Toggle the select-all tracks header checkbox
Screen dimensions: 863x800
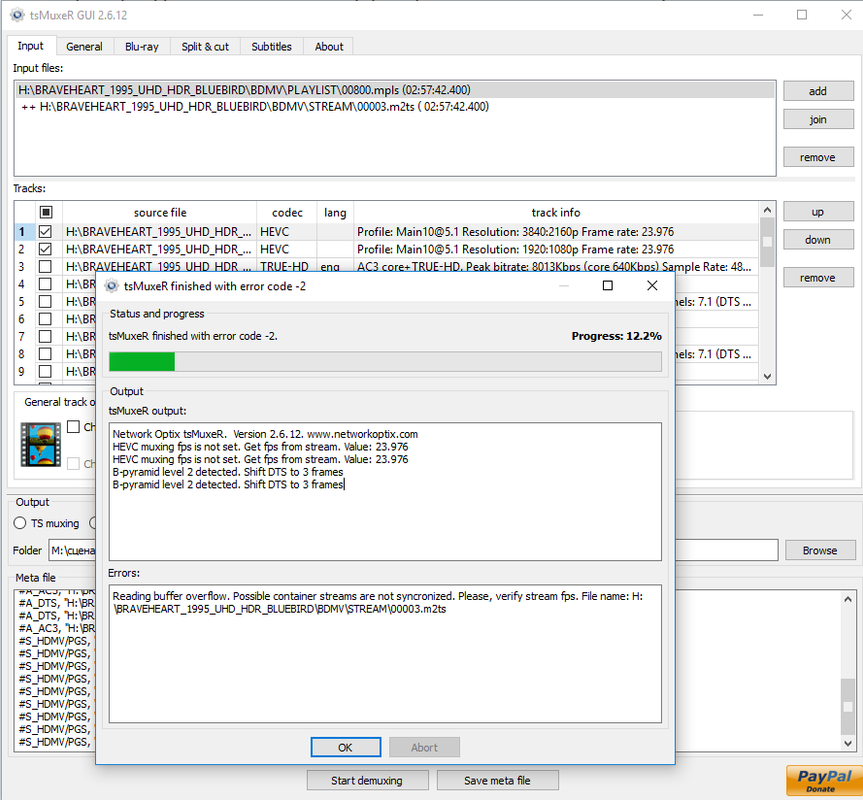[46, 212]
